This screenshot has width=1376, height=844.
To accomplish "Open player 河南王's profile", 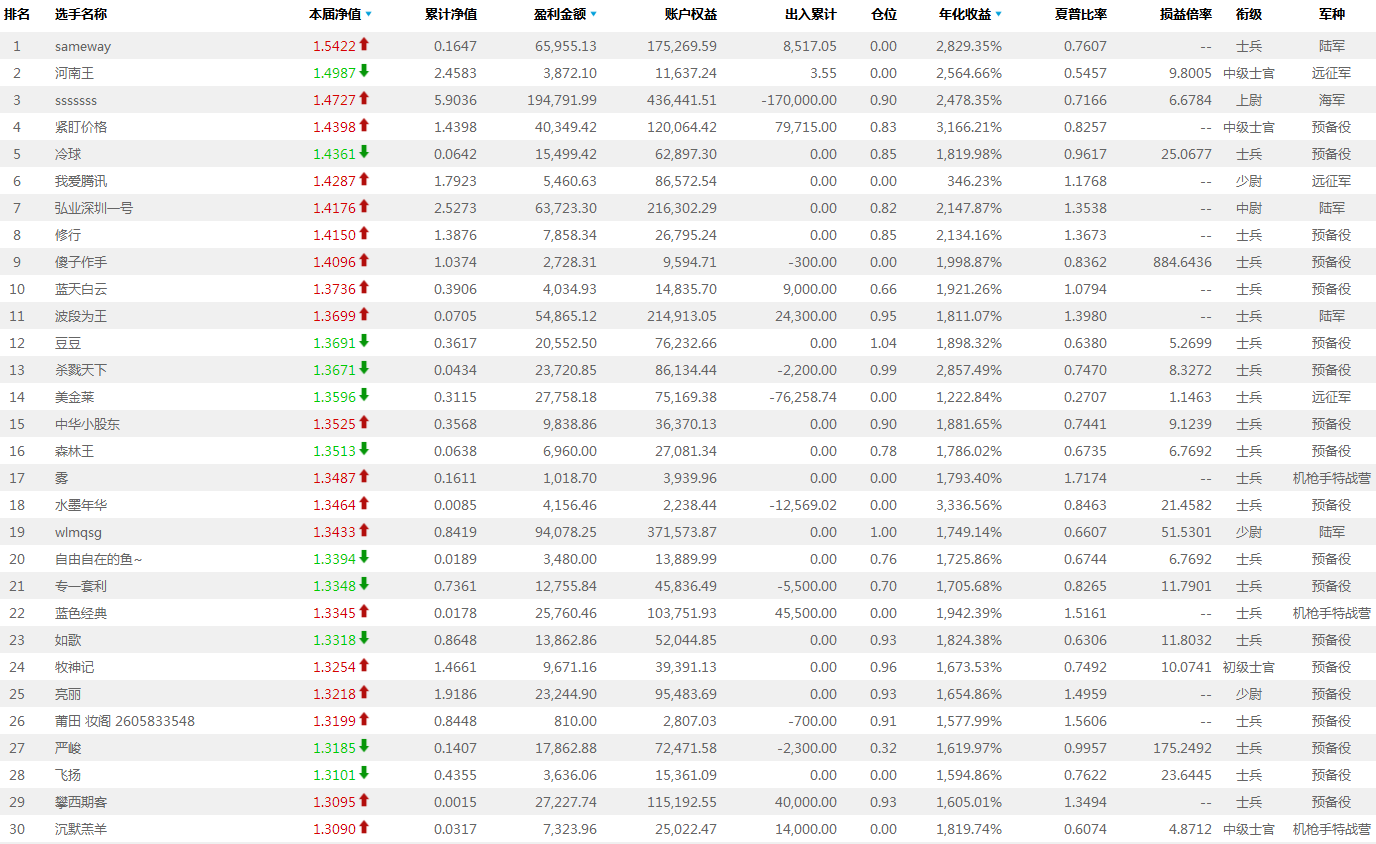I will pos(75,73).
